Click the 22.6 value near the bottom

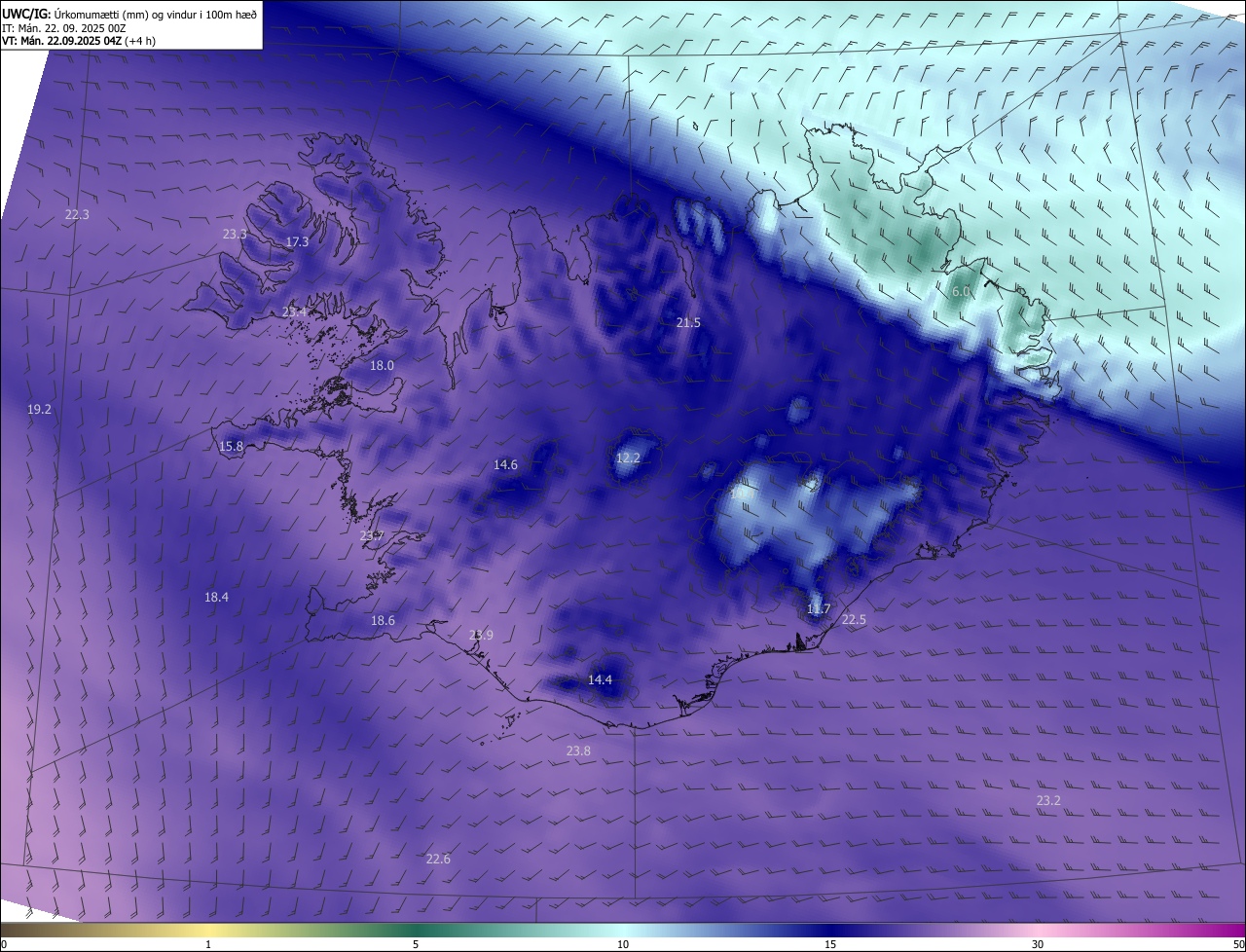coord(438,859)
